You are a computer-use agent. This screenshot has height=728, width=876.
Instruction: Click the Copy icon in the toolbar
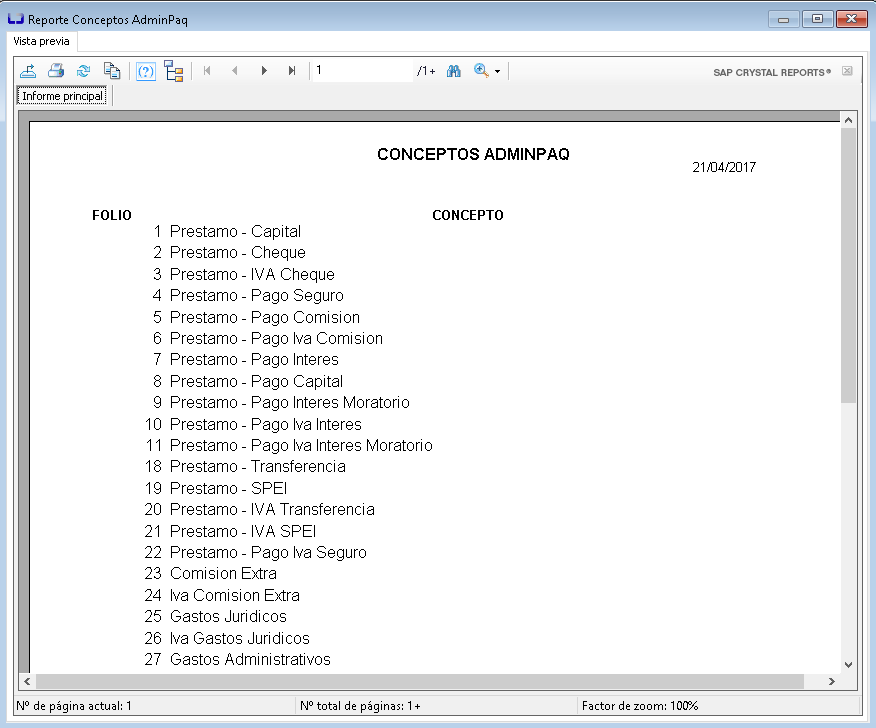112,71
